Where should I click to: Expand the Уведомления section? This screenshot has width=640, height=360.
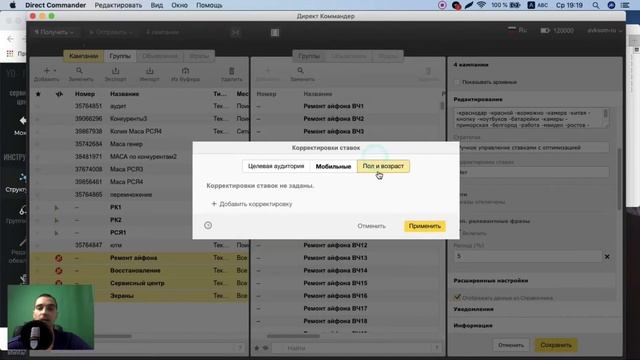pos(473,309)
